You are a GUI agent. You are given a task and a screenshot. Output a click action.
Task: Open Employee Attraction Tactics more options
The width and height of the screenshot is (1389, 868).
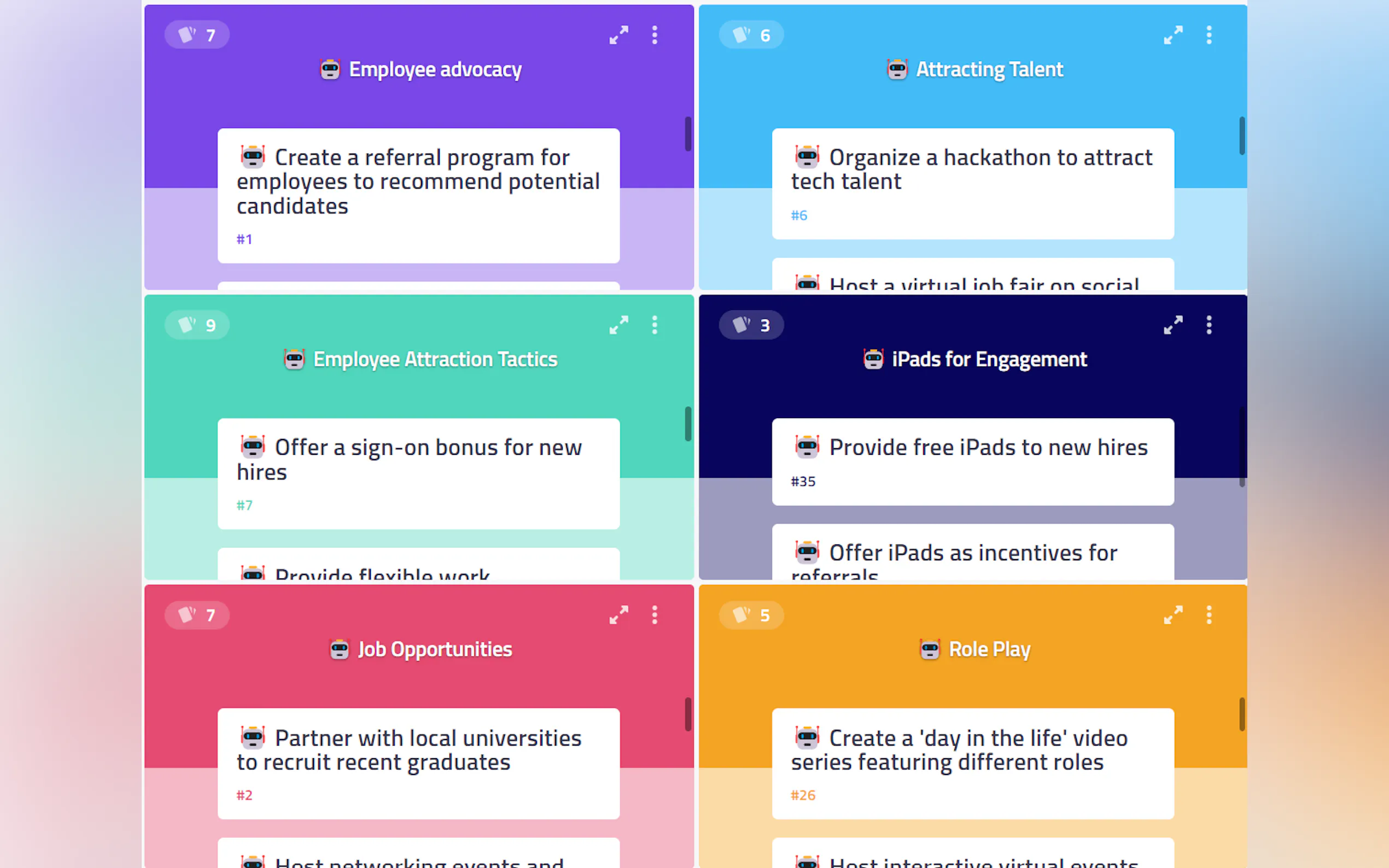click(x=655, y=325)
